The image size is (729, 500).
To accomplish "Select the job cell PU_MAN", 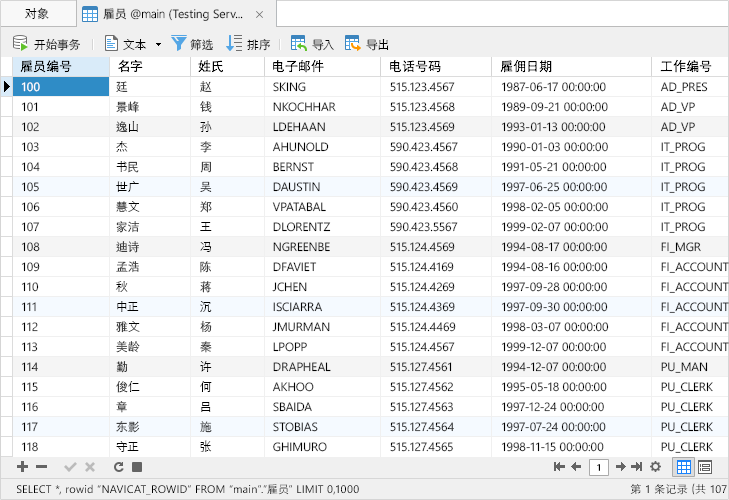I will coord(690,367).
